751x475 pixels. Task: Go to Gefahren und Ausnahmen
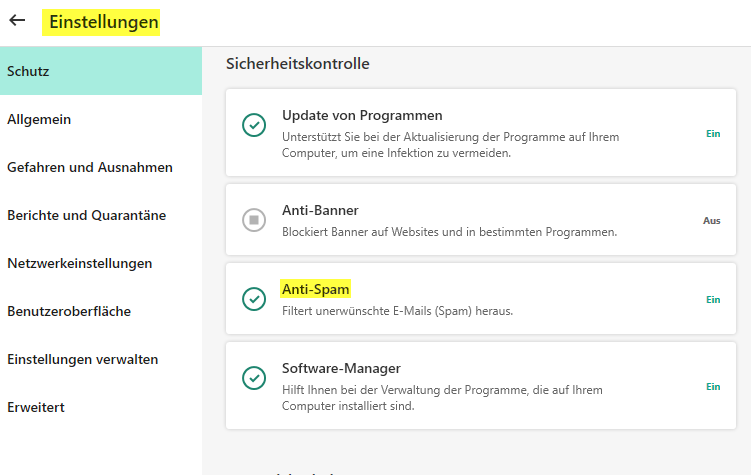click(x=90, y=167)
